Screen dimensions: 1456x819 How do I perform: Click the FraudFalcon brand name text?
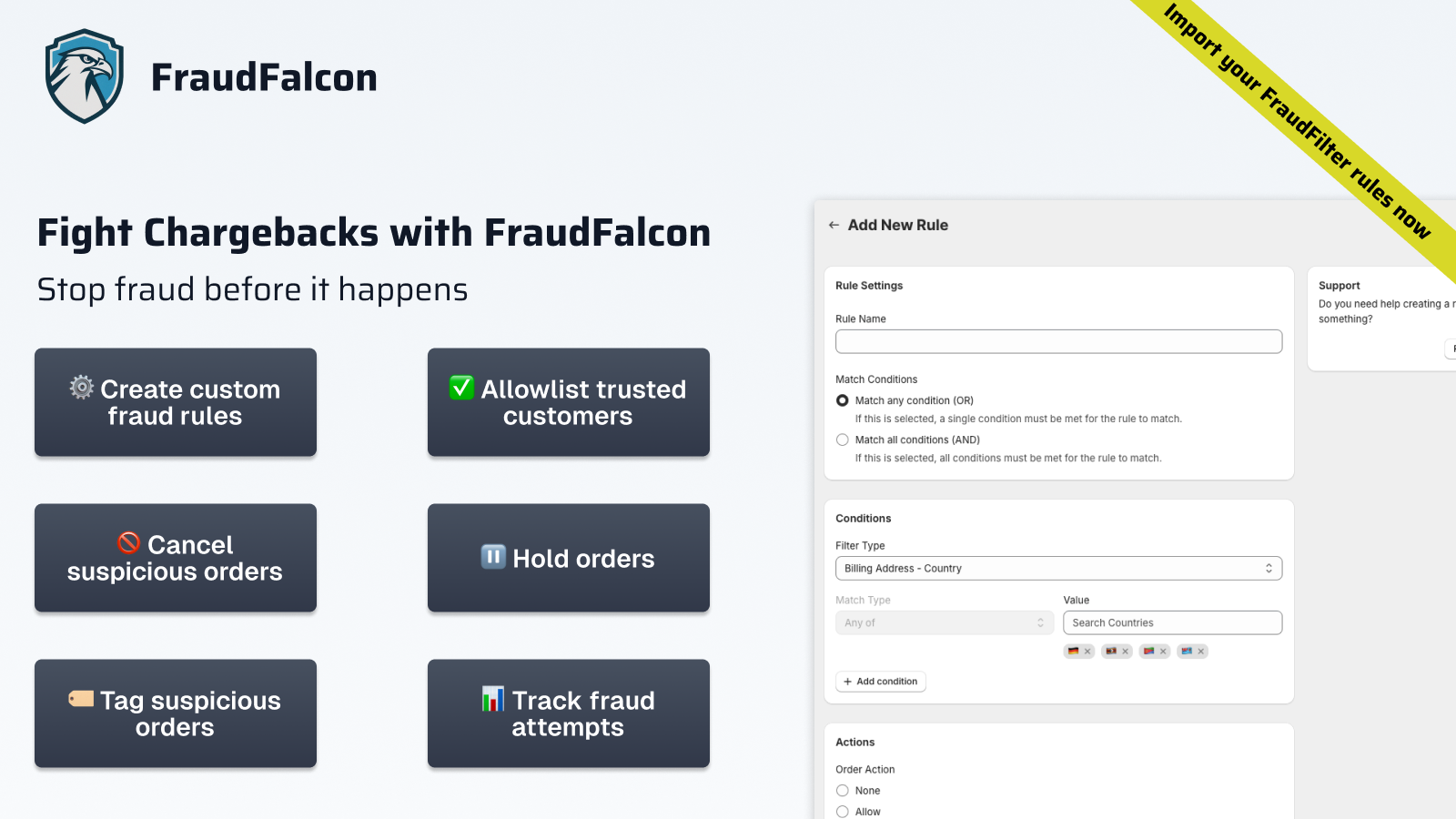pyautogui.click(x=264, y=77)
